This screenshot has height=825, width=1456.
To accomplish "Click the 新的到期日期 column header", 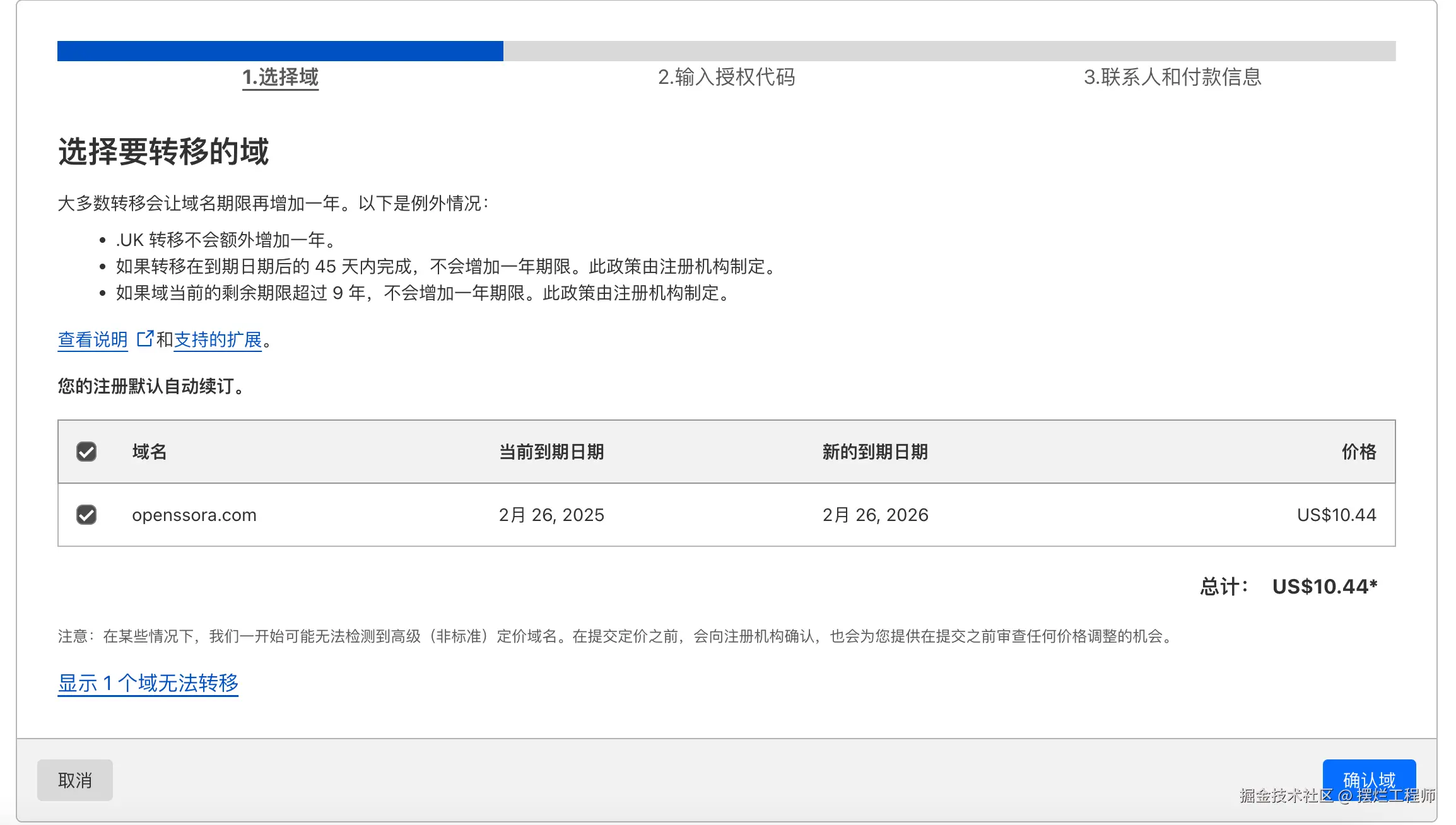I will (875, 452).
